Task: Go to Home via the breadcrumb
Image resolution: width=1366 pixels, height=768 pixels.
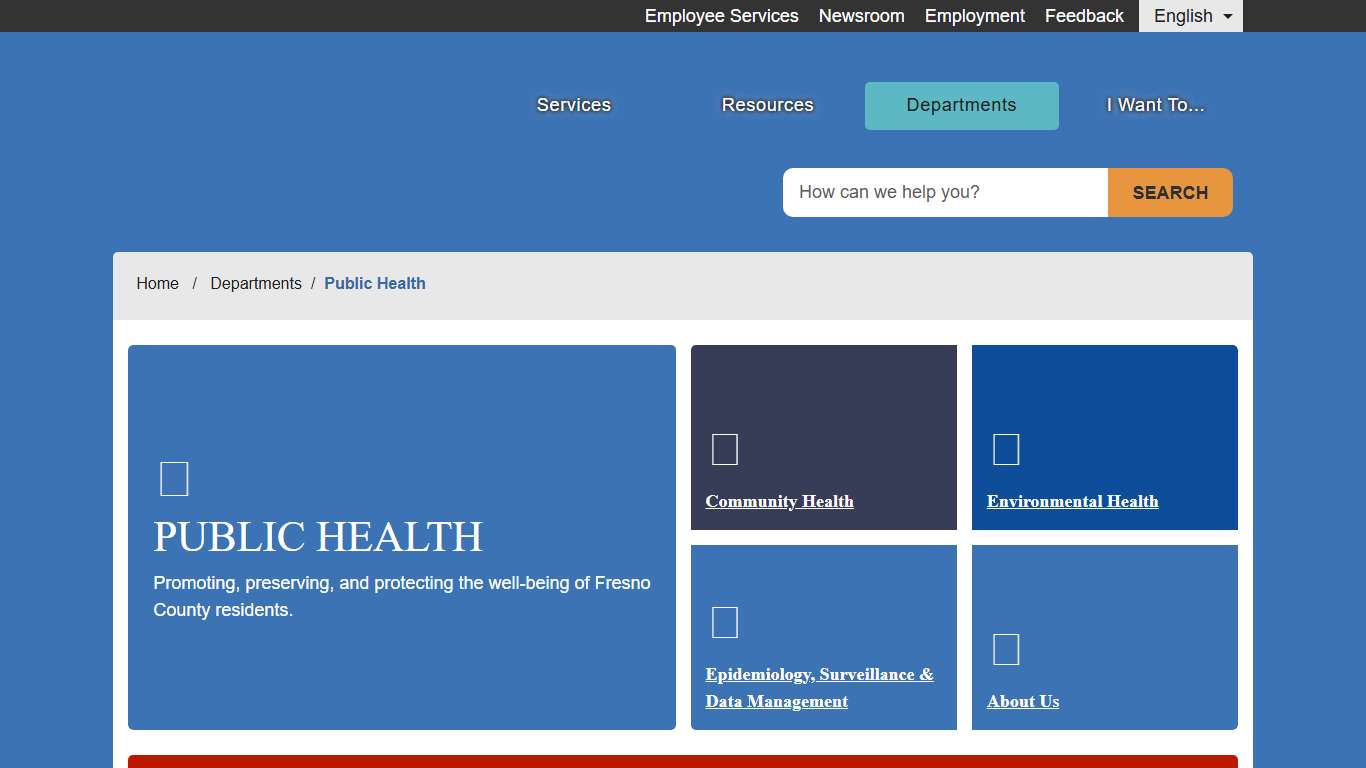Action: [157, 283]
